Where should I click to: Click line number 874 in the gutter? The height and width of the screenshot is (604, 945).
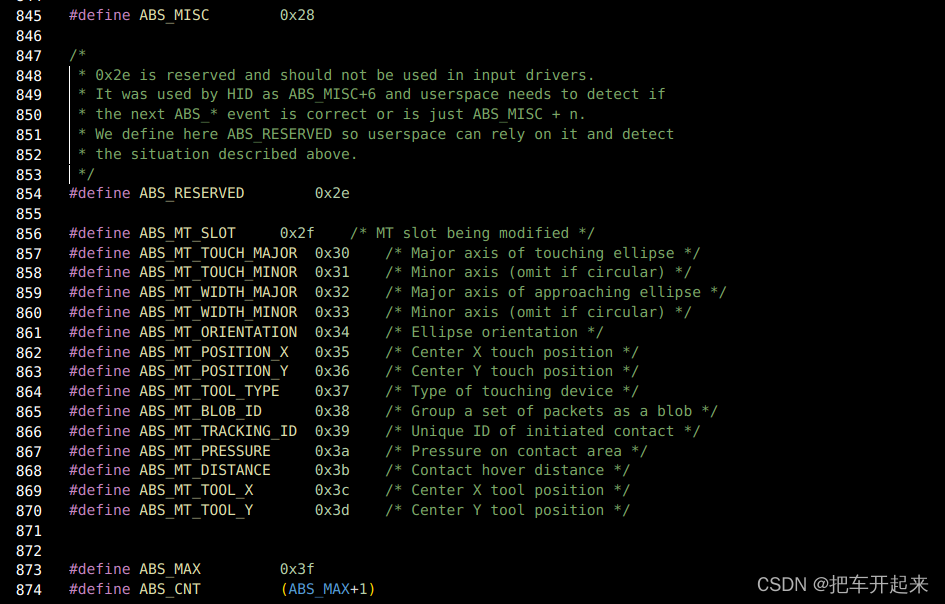[x=28, y=590]
